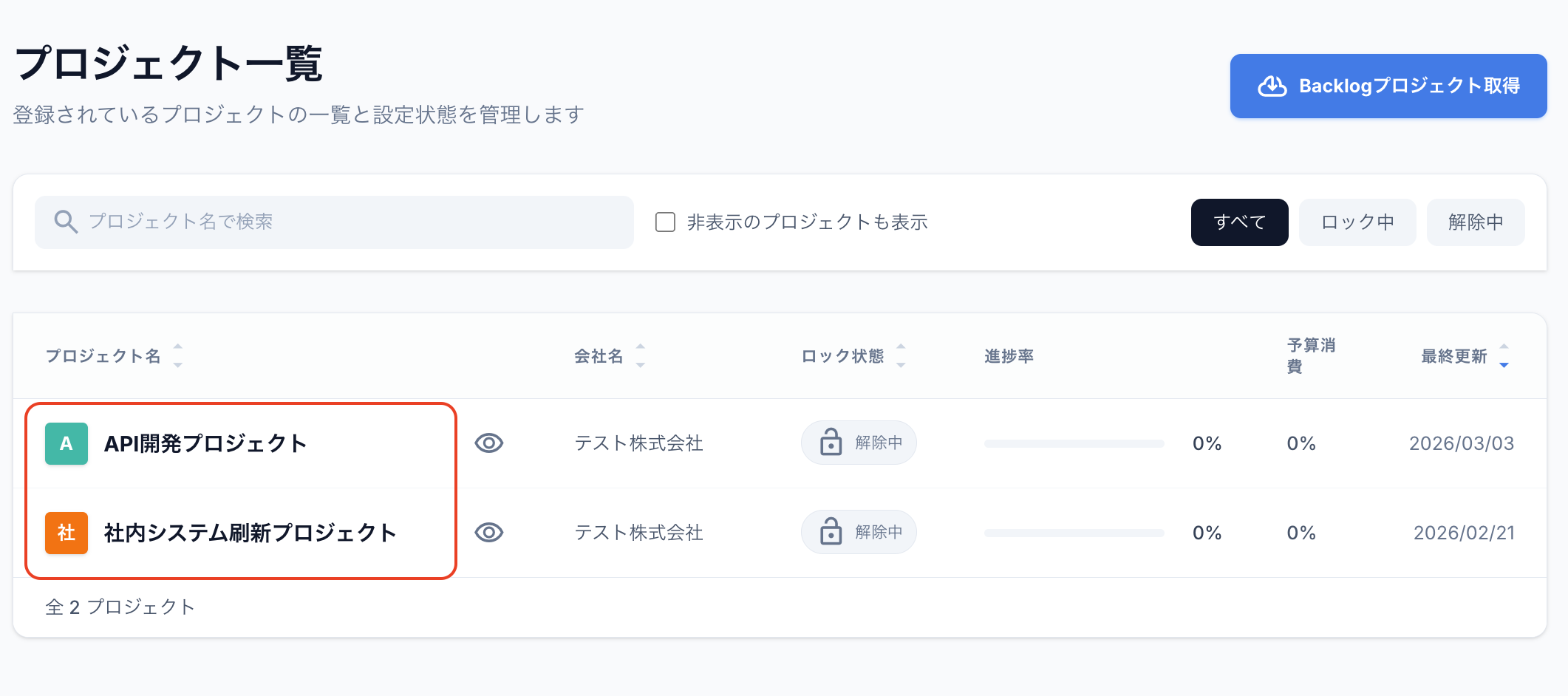The height and width of the screenshot is (696, 1568).
Task: Sort projects by 最終更新 date
Action: [1504, 355]
